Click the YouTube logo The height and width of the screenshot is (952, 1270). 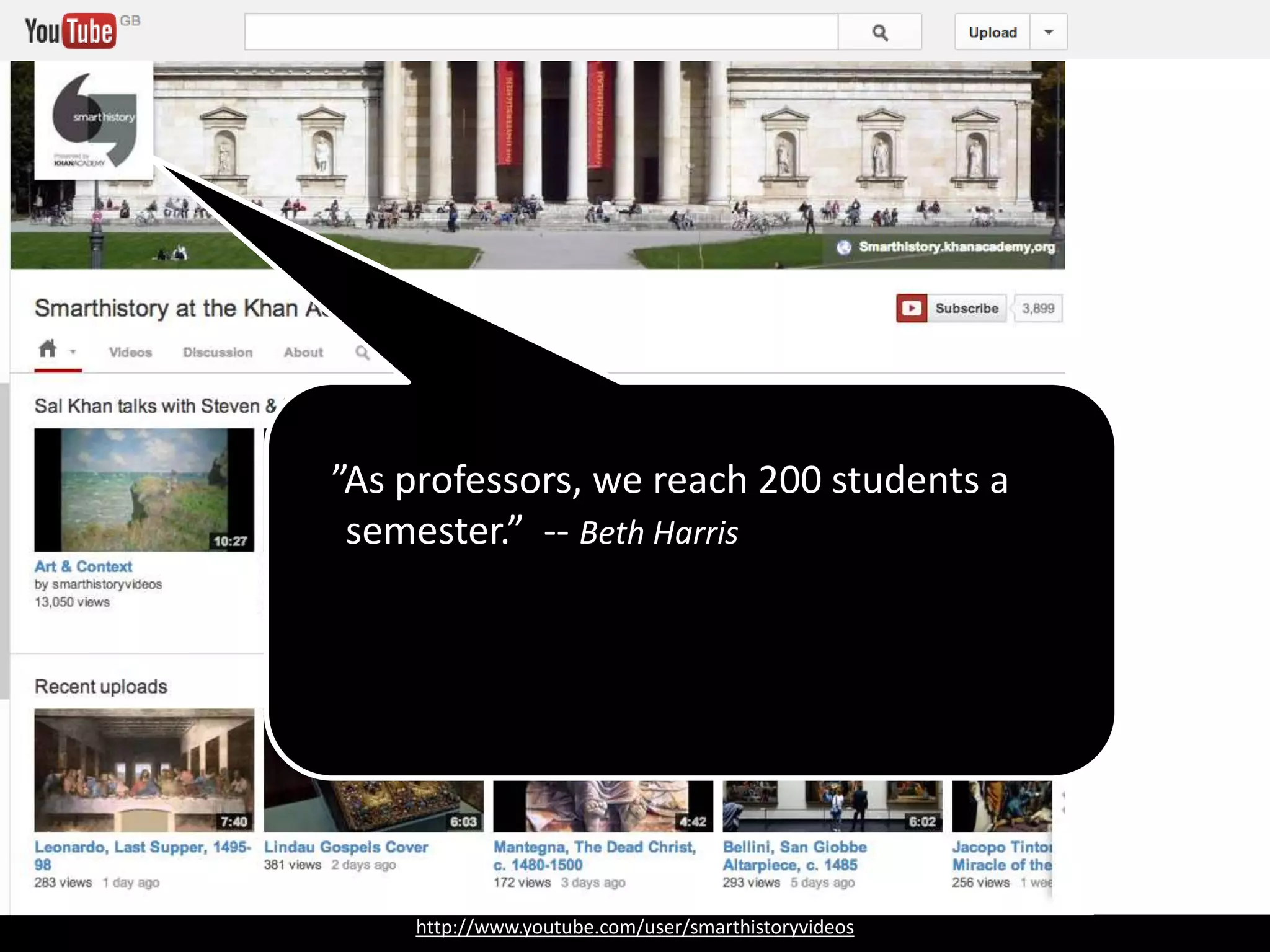[x=70, y=31]
